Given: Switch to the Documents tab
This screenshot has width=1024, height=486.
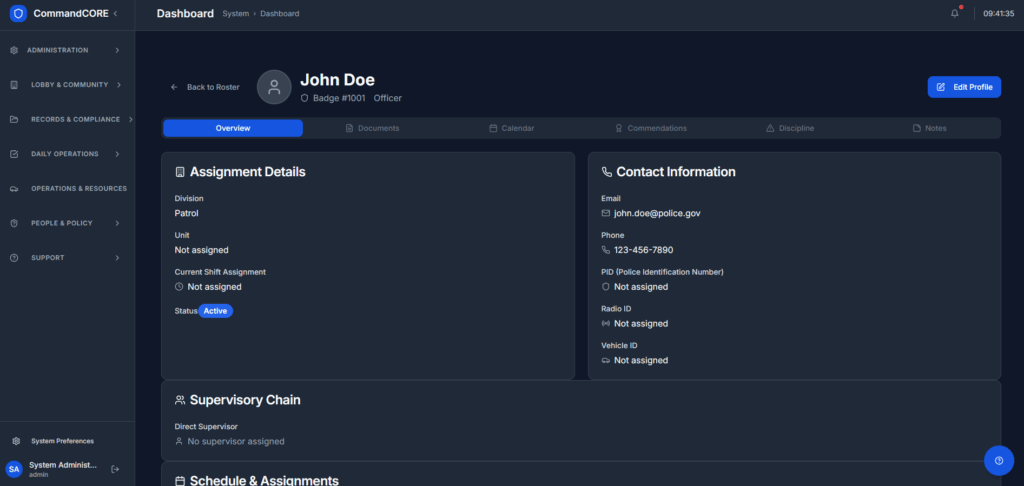Looking at the screenshot, I should [372, 128].
